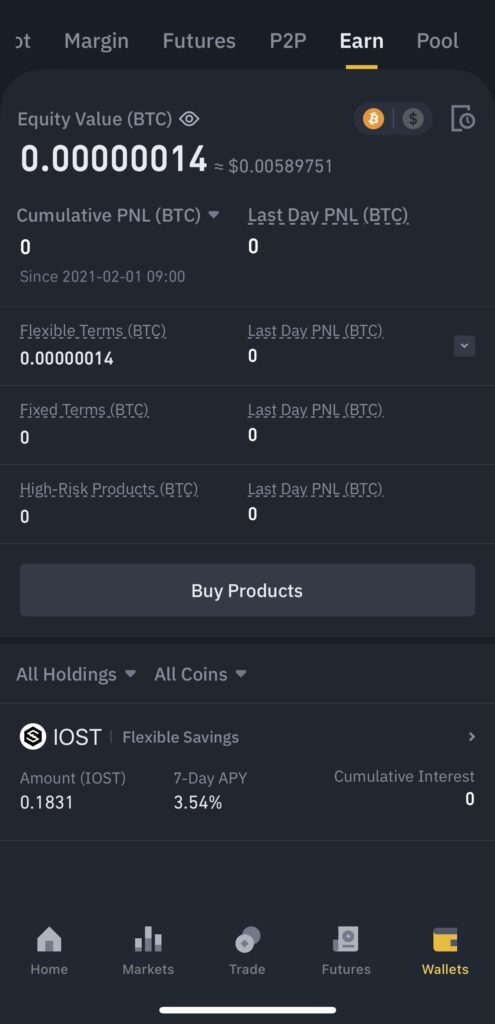495x1024 pixels.
Task: Toggle equity value visibility eye icon
Action: pyautogui.click(x=189, y=119)
